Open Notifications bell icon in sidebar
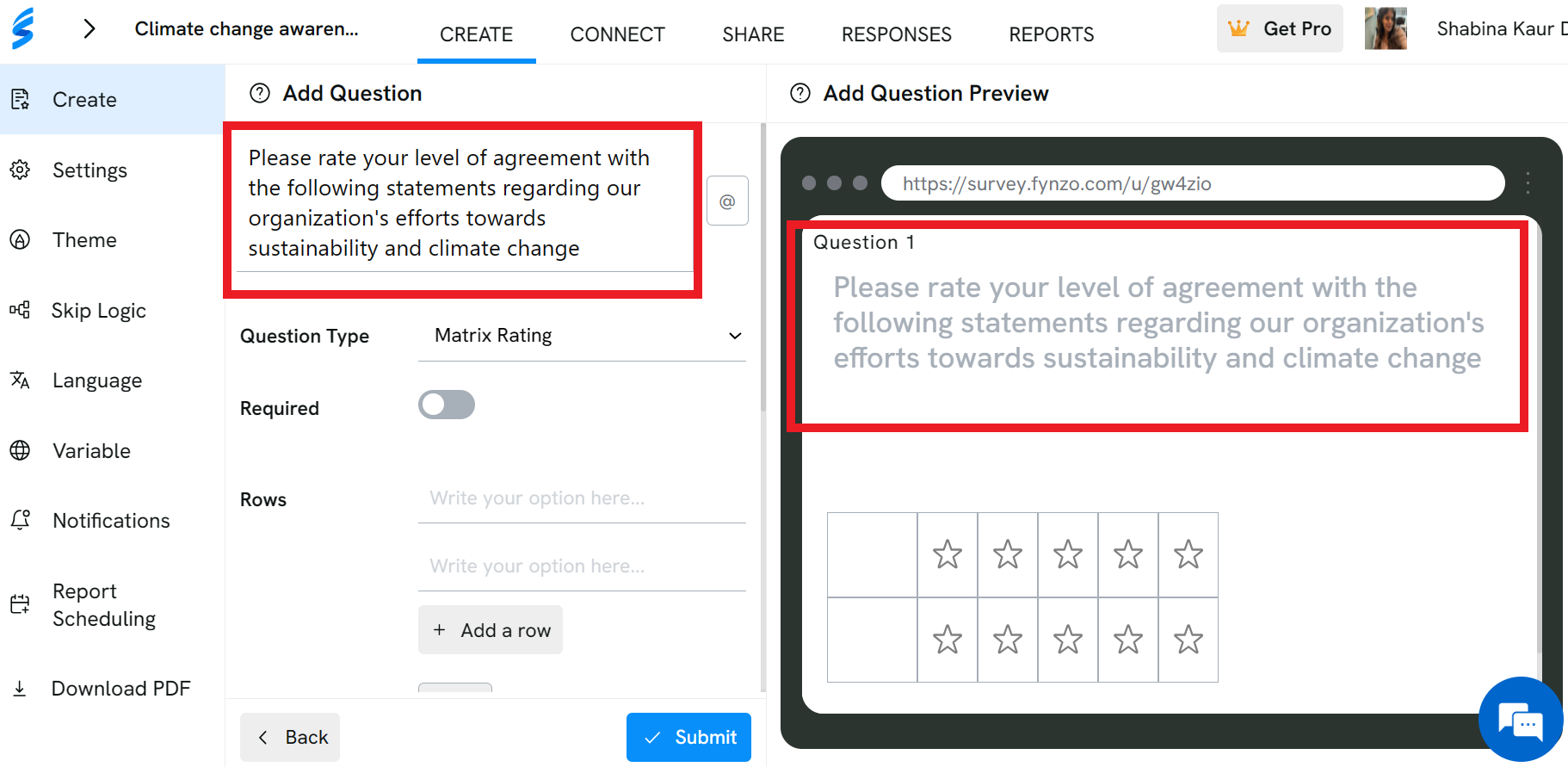This screenshot has width=1568, height=767. [20, 520]
